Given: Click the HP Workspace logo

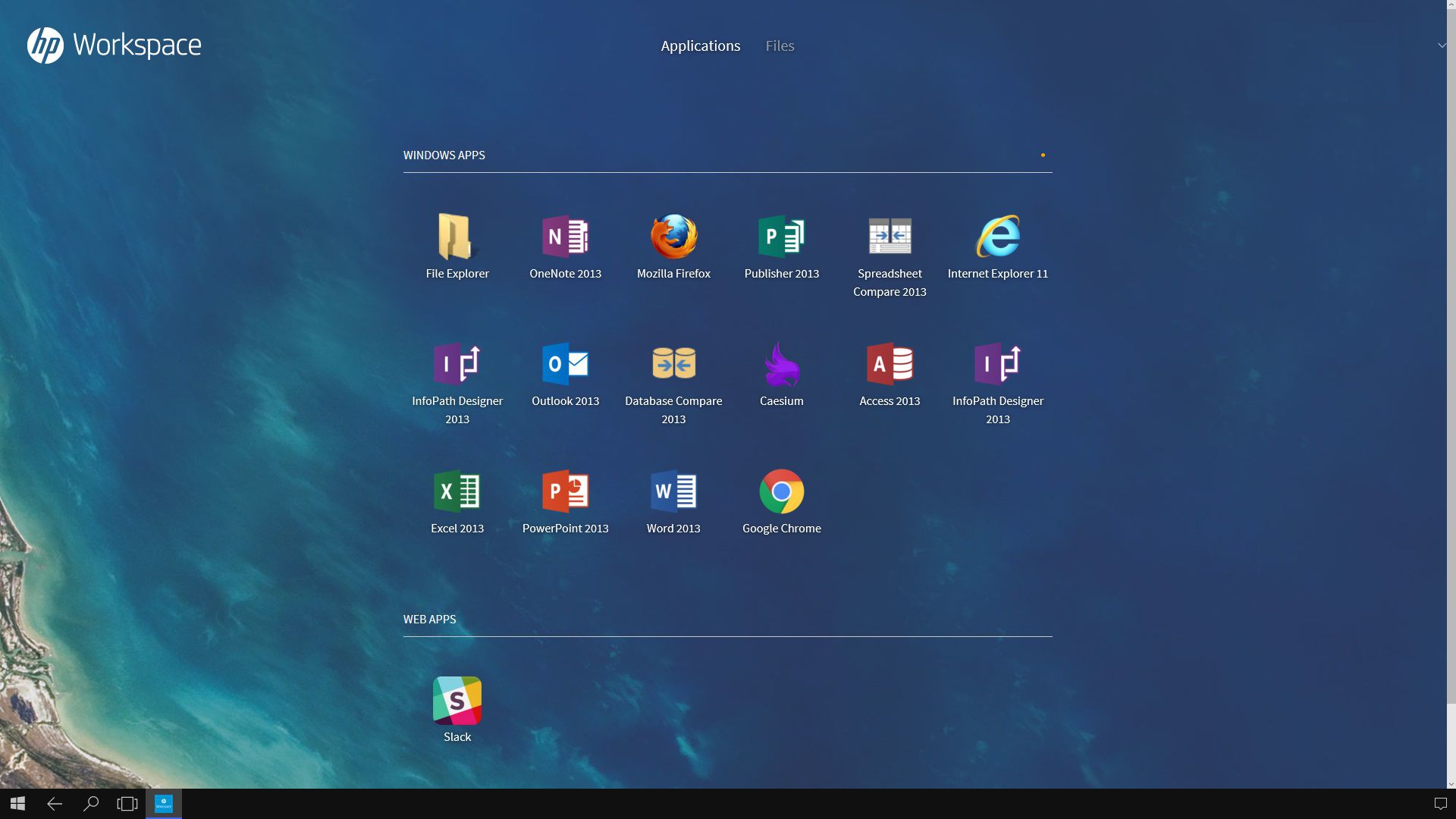Looking at the screenshot, I should pos(114,45).
